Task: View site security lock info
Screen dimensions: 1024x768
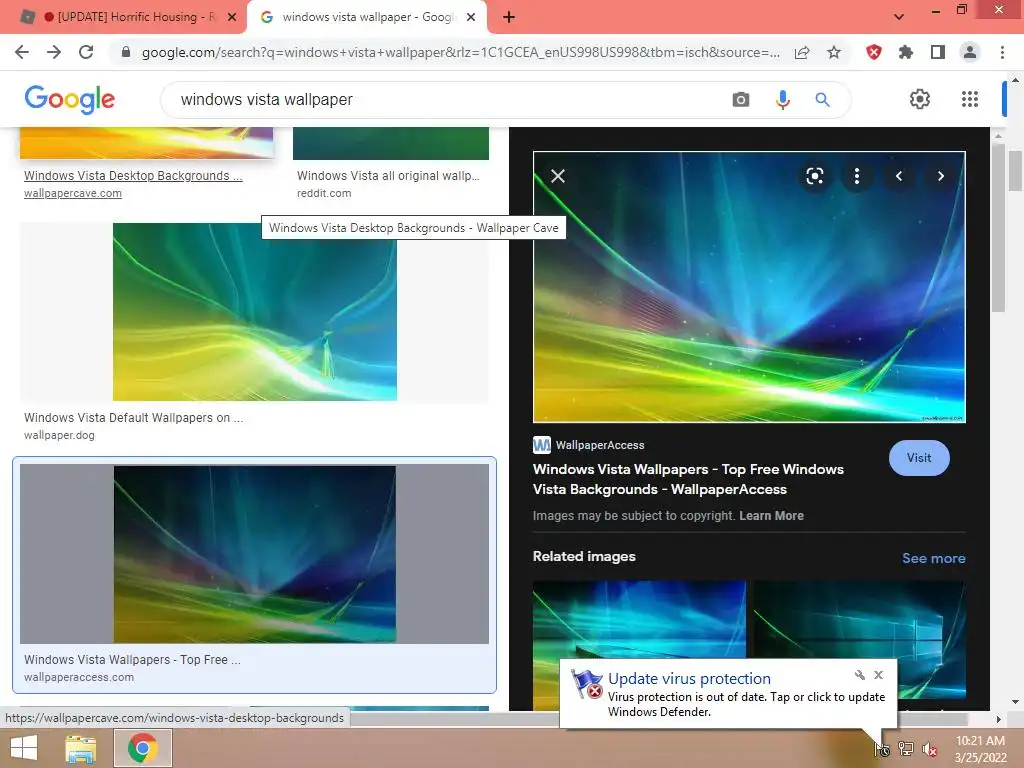Action: tap(126, 52)
